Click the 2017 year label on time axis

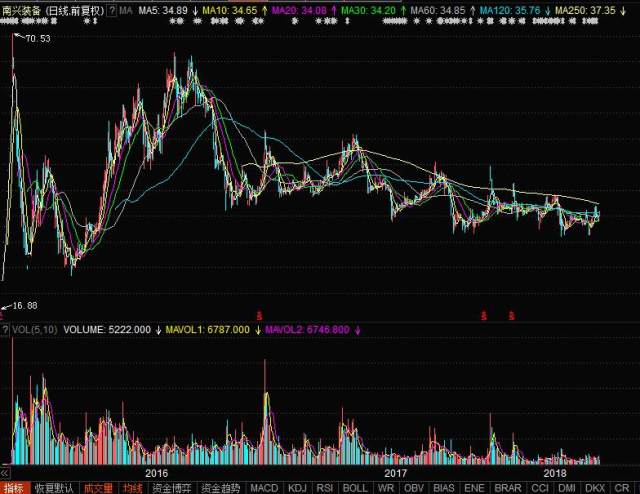(x=397, y=471)
